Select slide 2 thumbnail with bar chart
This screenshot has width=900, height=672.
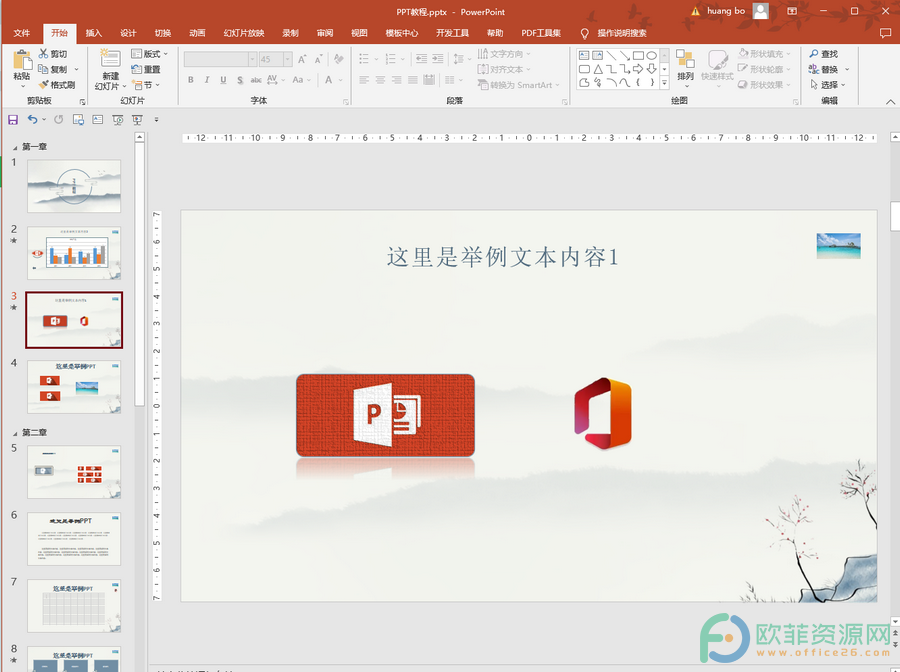(x=74, y=253)
